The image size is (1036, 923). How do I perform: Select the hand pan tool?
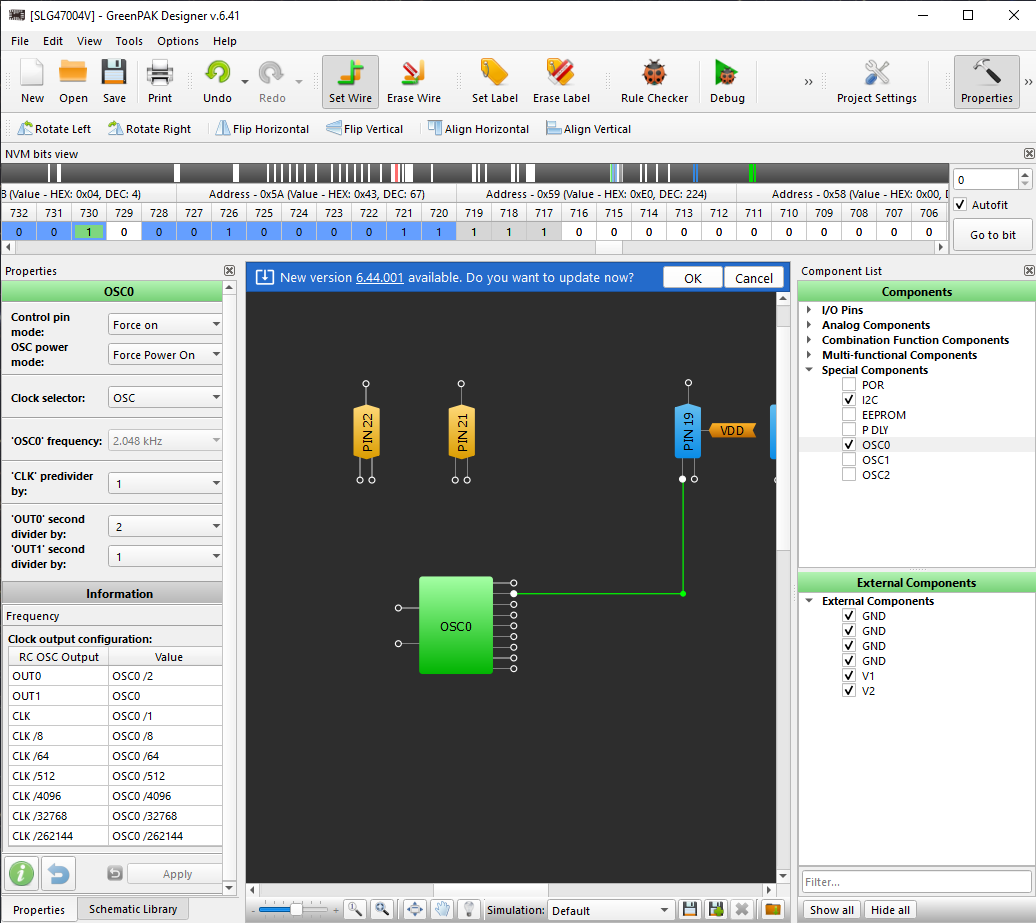(x=443, y=910)
